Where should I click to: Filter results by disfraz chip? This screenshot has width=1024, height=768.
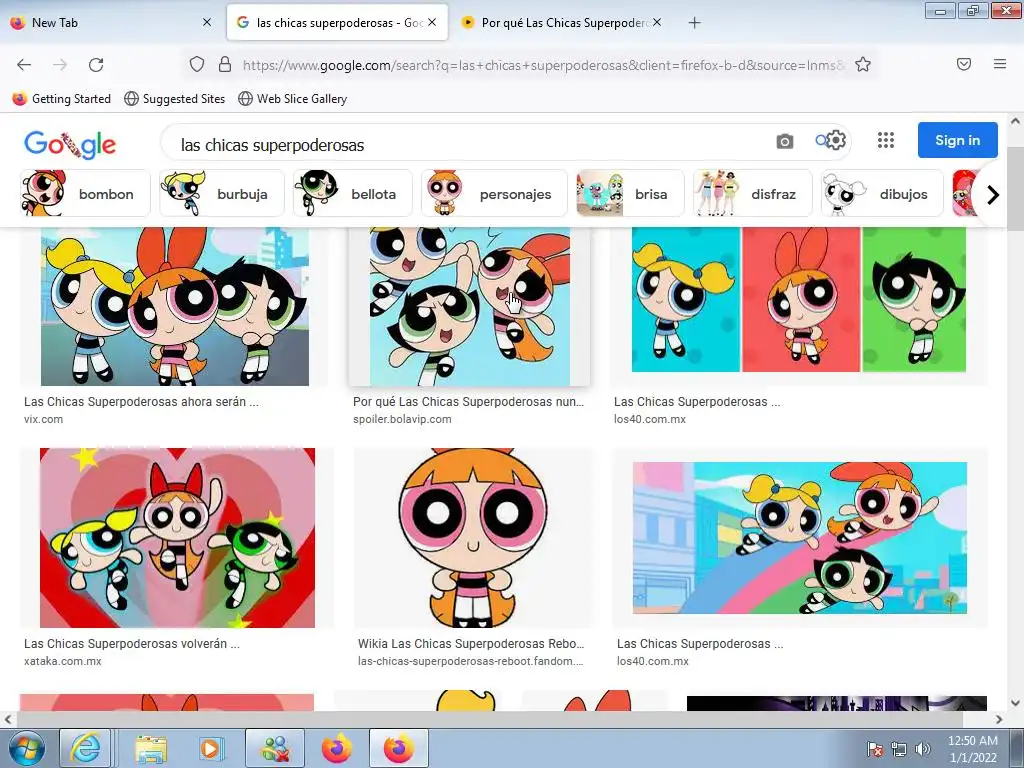(x=752, y=193)
